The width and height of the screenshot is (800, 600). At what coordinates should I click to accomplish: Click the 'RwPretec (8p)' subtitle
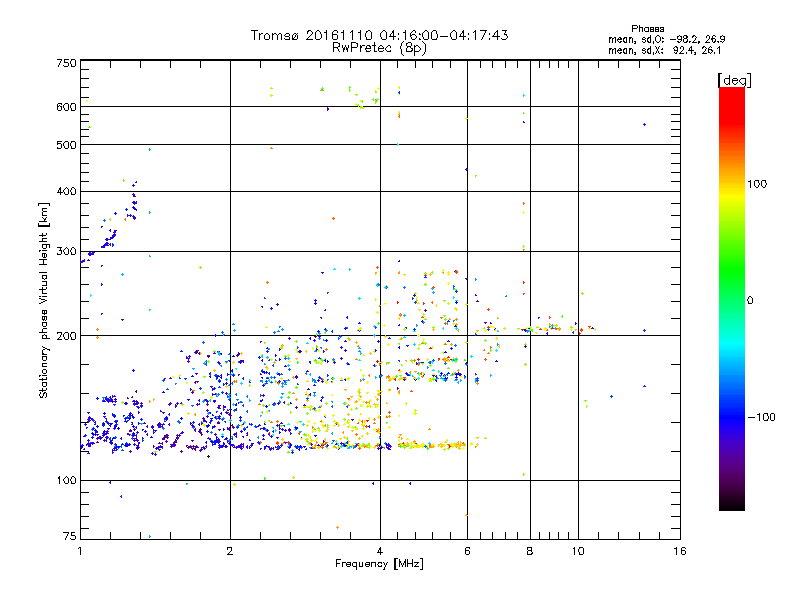click(379, 48)
